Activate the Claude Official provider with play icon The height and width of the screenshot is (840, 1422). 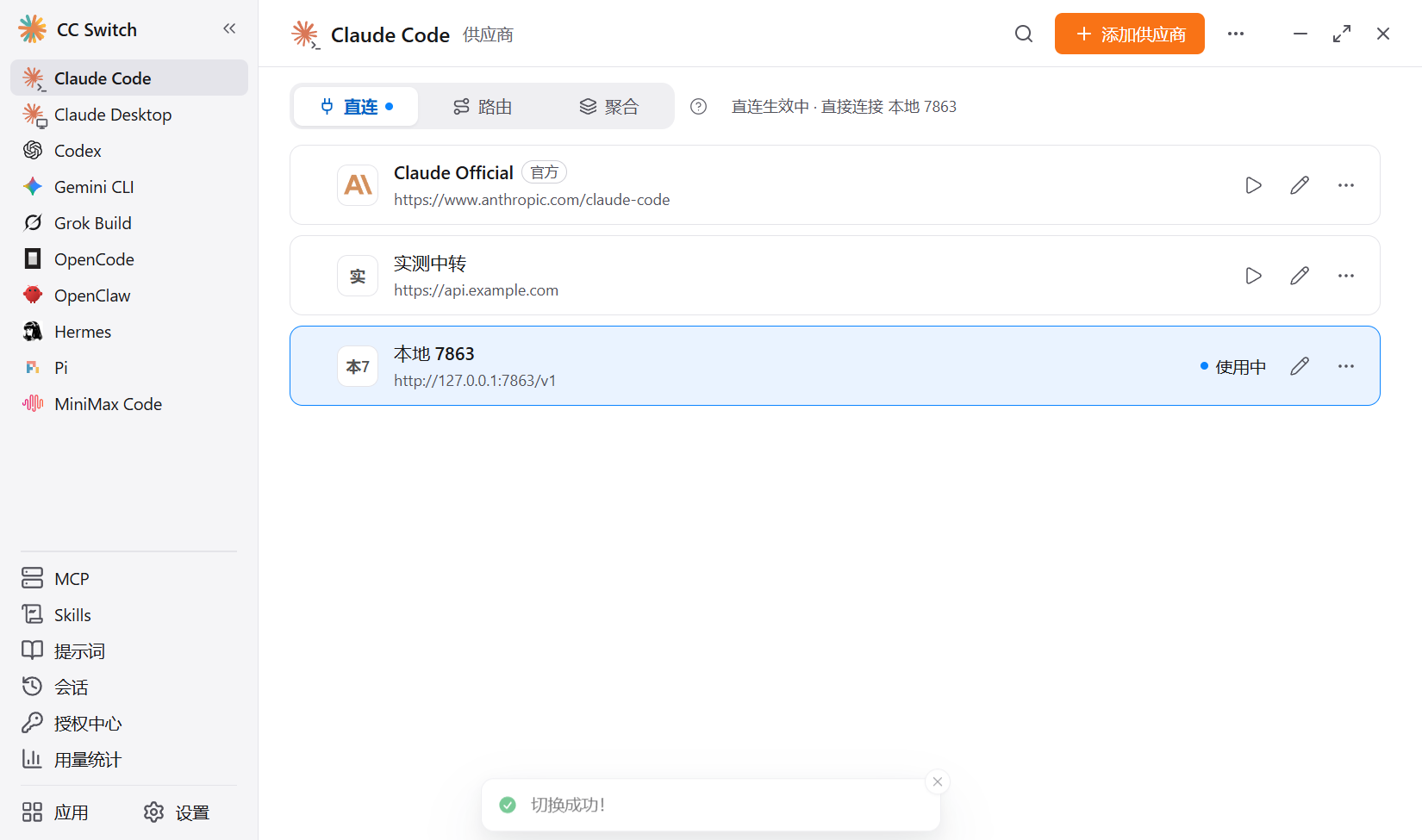point(1253,185)
